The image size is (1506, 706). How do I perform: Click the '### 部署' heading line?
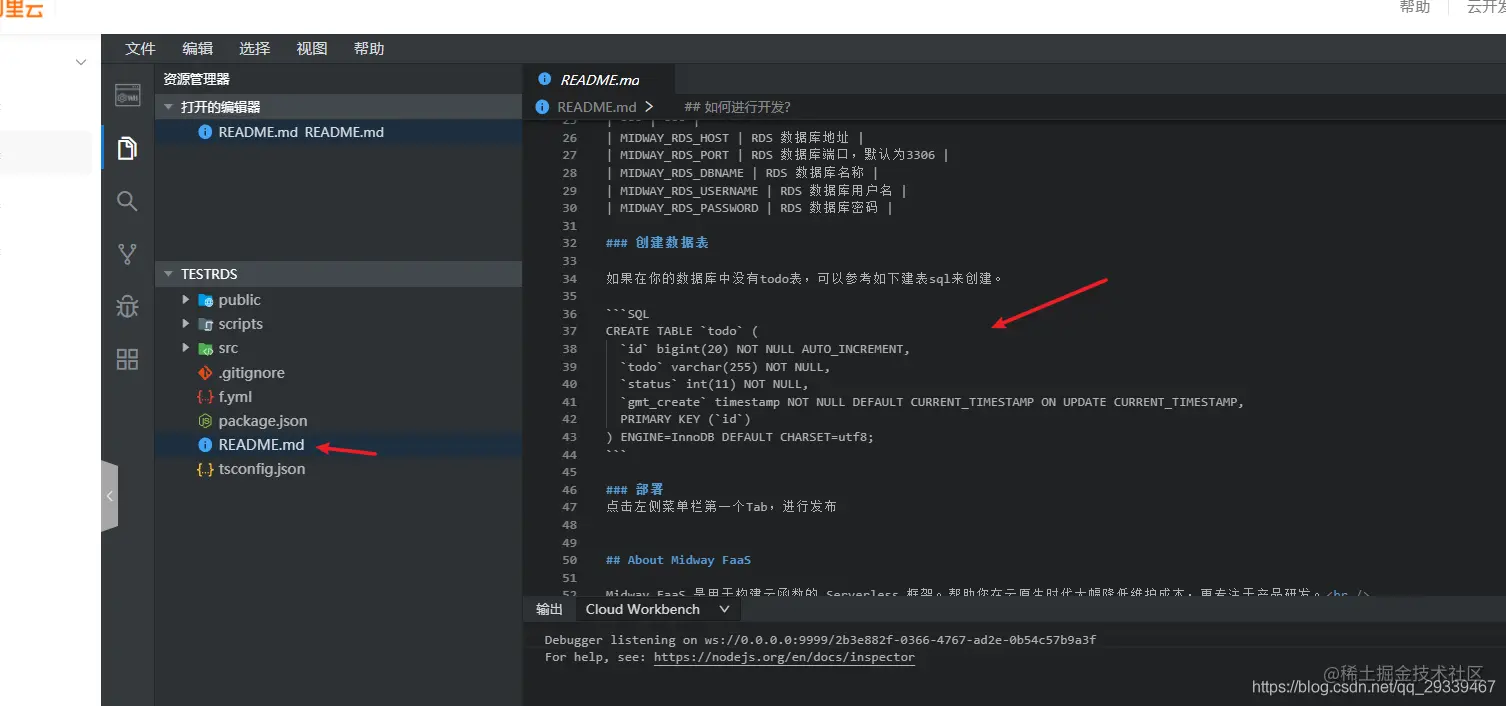click(x=634, y=489)
